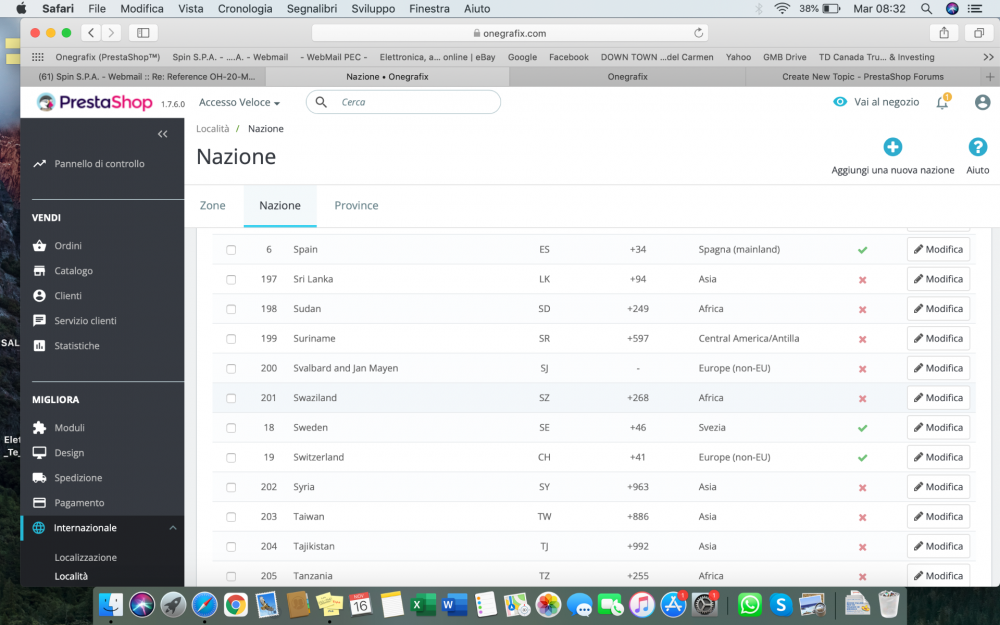
Task: Open the notifications bell
Action: [x=942, y=102]
